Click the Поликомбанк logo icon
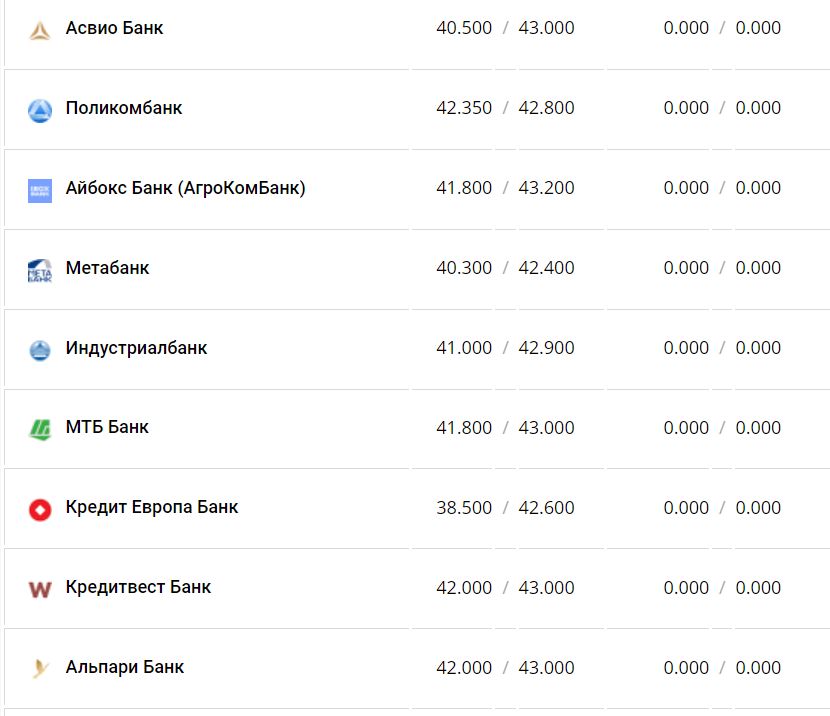Screen dimensions: 830x716 click(39, 110)
